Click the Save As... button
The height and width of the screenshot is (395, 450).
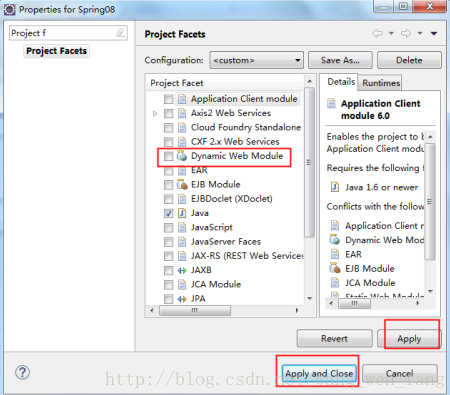pyautogui.click(x=340, y=60)
